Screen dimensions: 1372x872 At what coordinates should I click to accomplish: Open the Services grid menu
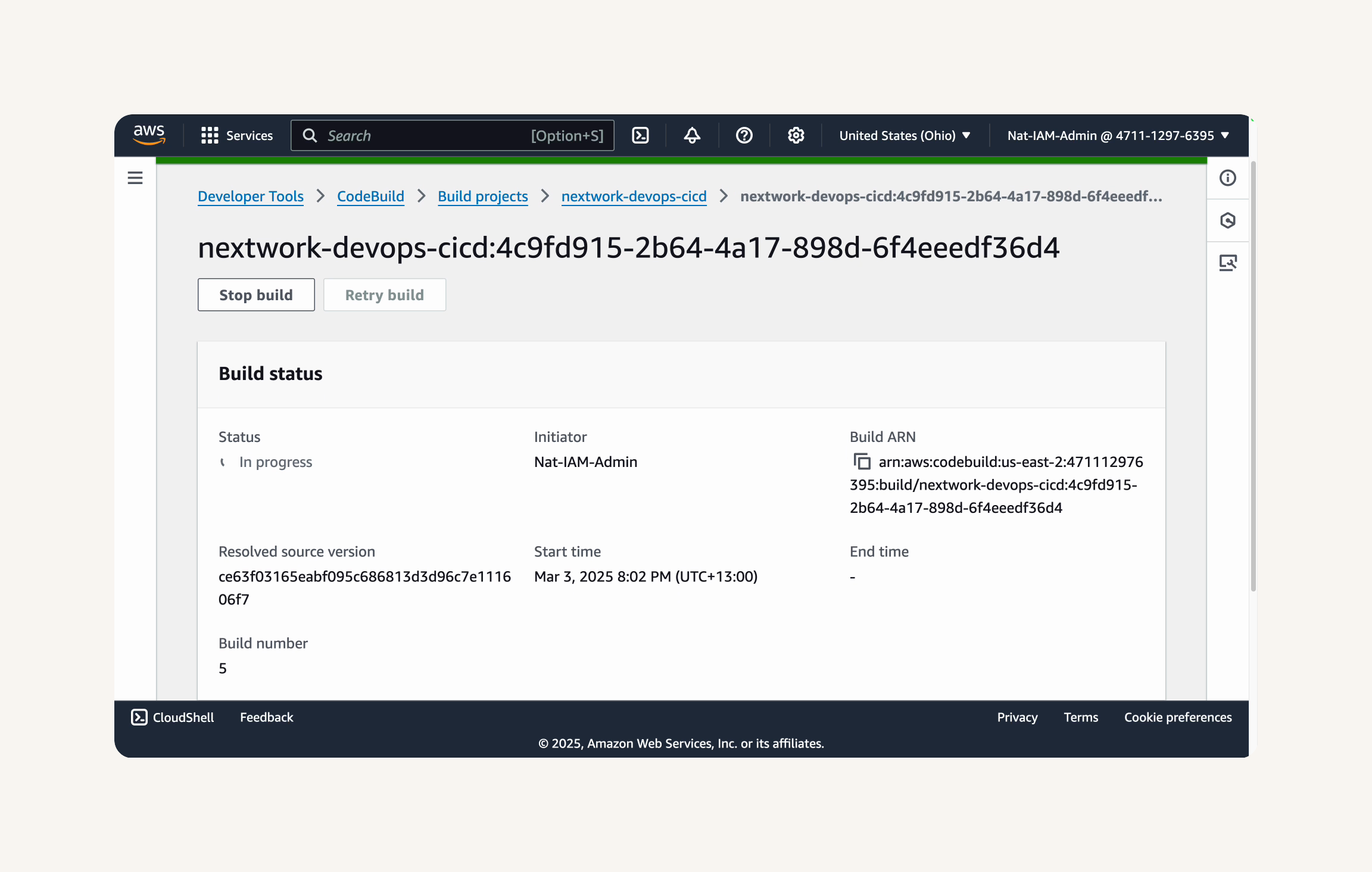pos(237,135)
